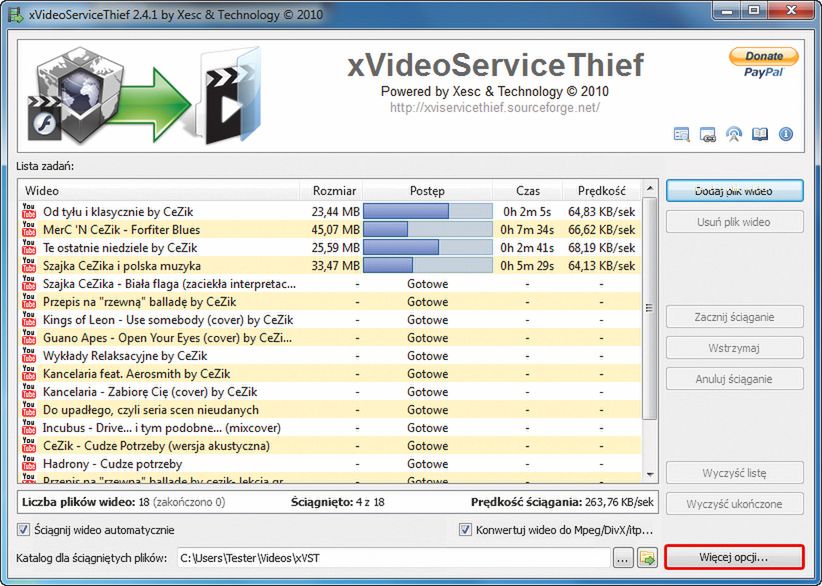Viewport: 822px width, 586px height.
Task: Click YouTube icon of MerC 'N CeZik row
Action: (29, 229)
